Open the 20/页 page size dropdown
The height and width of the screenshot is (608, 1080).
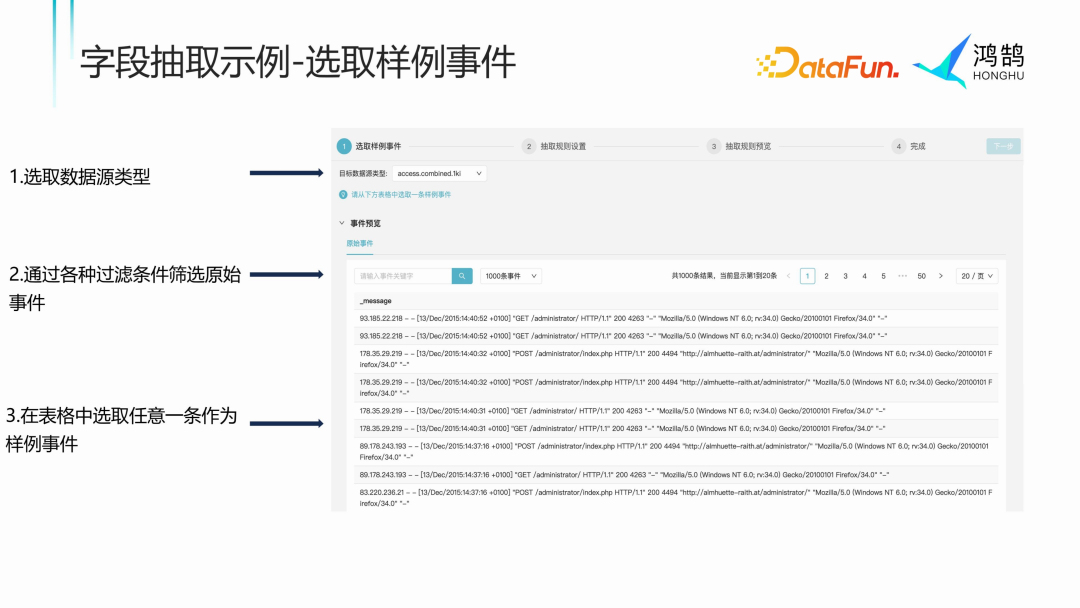coord(975,275)
